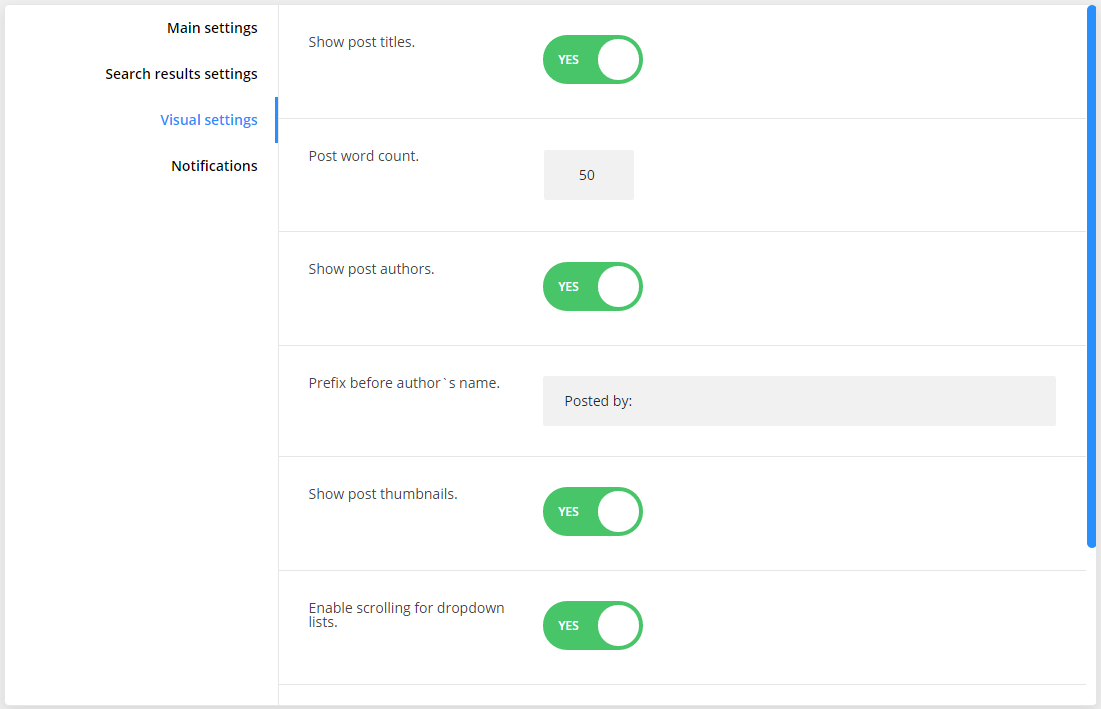Focus the Prefix before author's name input
Screen dimensions: 1101x709
pos(798,401)
